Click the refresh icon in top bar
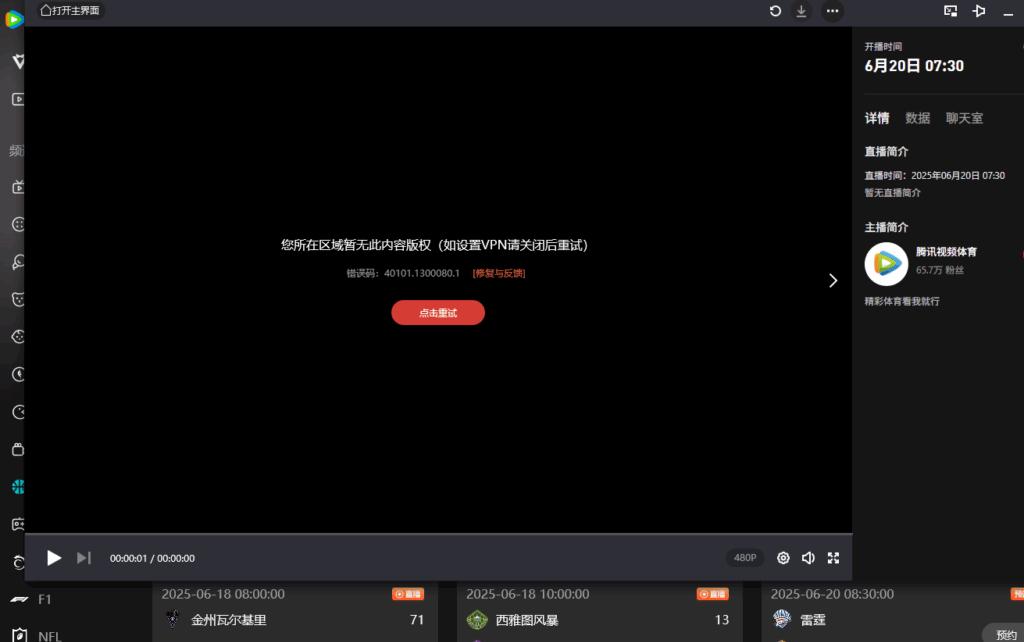The width and height of the screenshot is (1024, 642). [775, 11]
